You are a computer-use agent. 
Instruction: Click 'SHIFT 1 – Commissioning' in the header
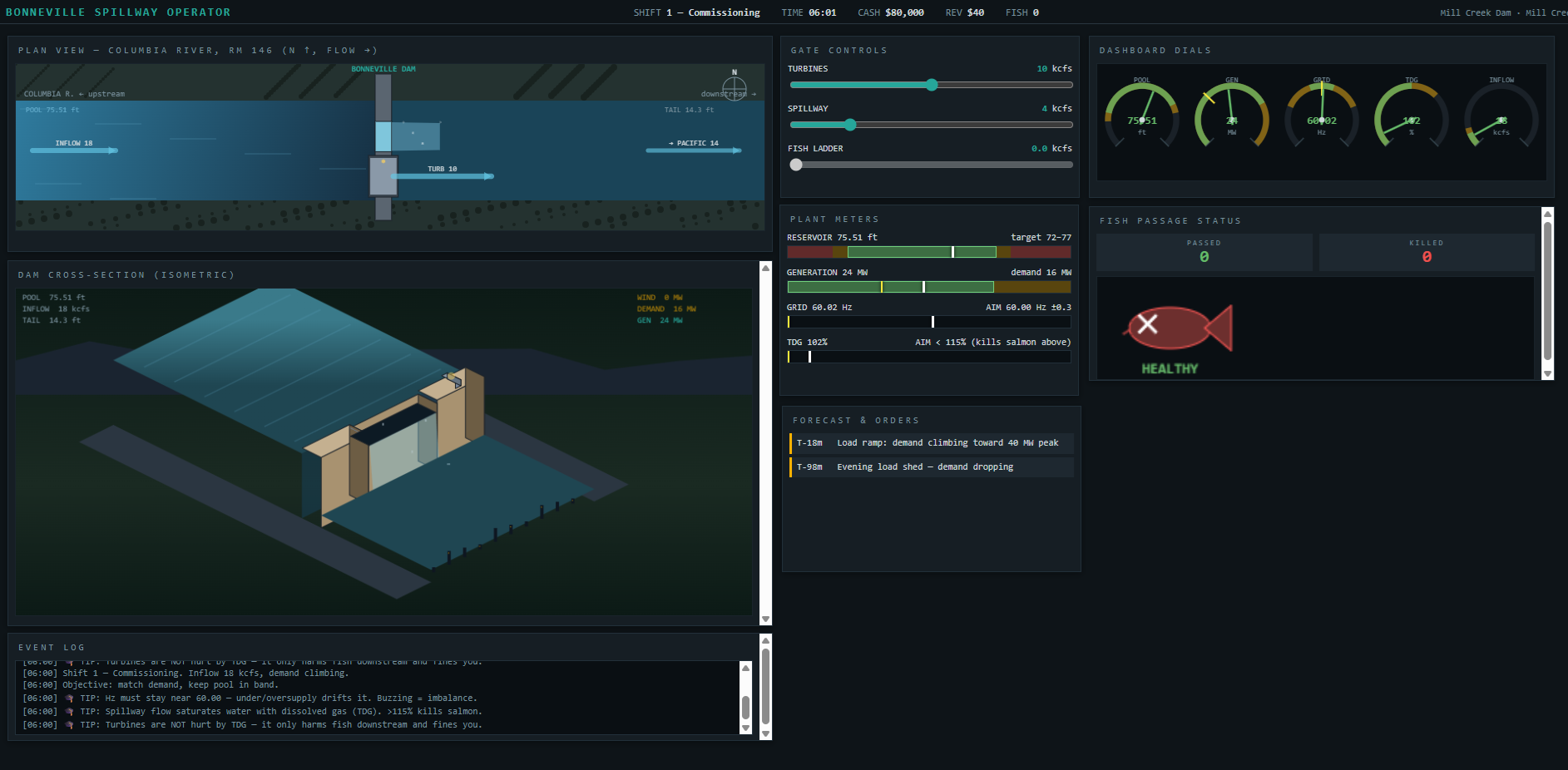point(697,12)
